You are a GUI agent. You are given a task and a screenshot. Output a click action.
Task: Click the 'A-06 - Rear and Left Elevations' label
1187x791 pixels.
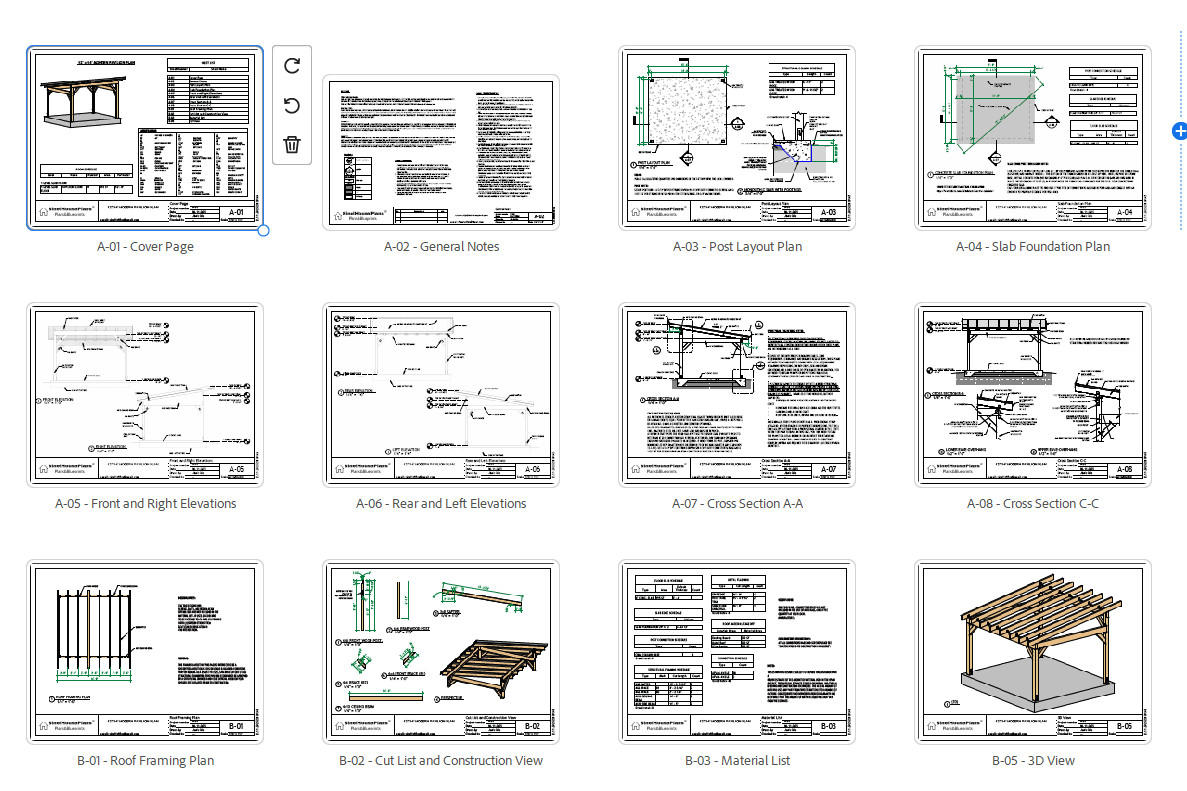pyautogui.click(x=441, y=503)
